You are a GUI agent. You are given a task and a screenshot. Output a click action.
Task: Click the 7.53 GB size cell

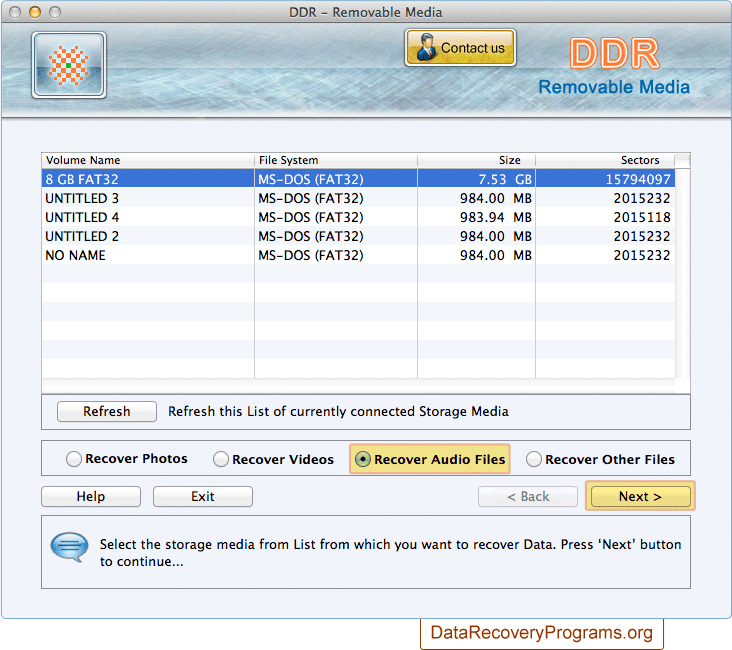pos(476,179)
